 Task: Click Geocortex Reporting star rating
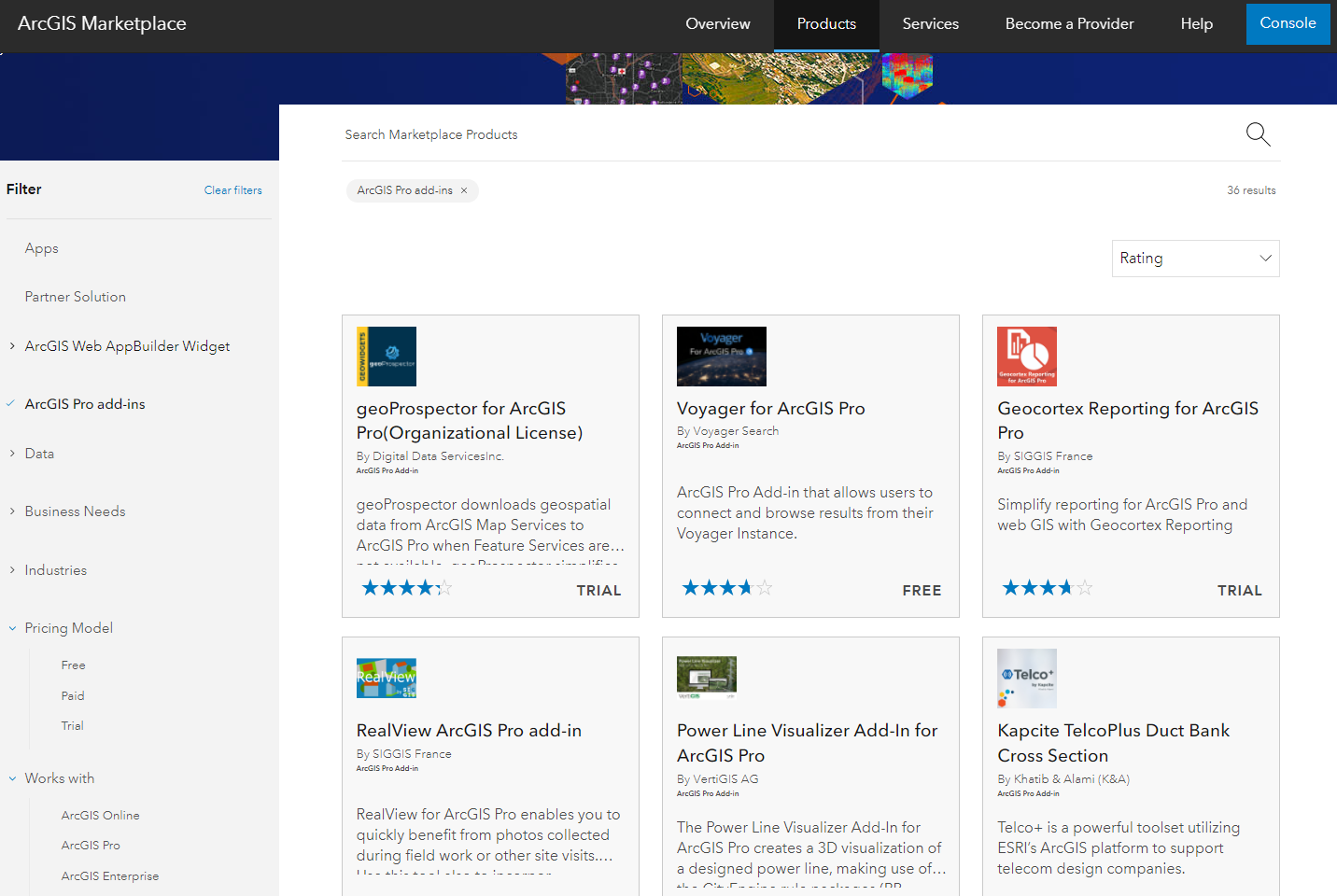pos(1048,588)
